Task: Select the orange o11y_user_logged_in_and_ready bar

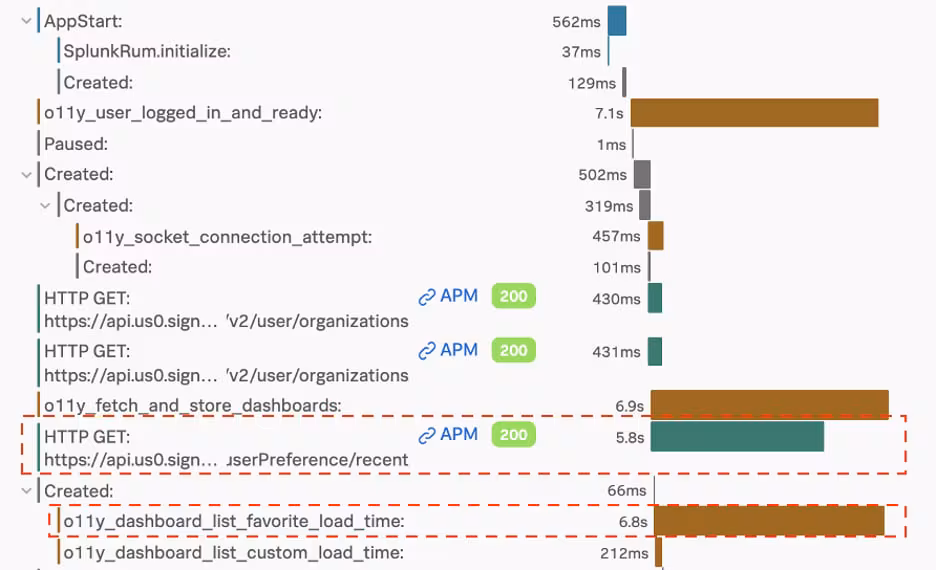Action: coord(754,113)
